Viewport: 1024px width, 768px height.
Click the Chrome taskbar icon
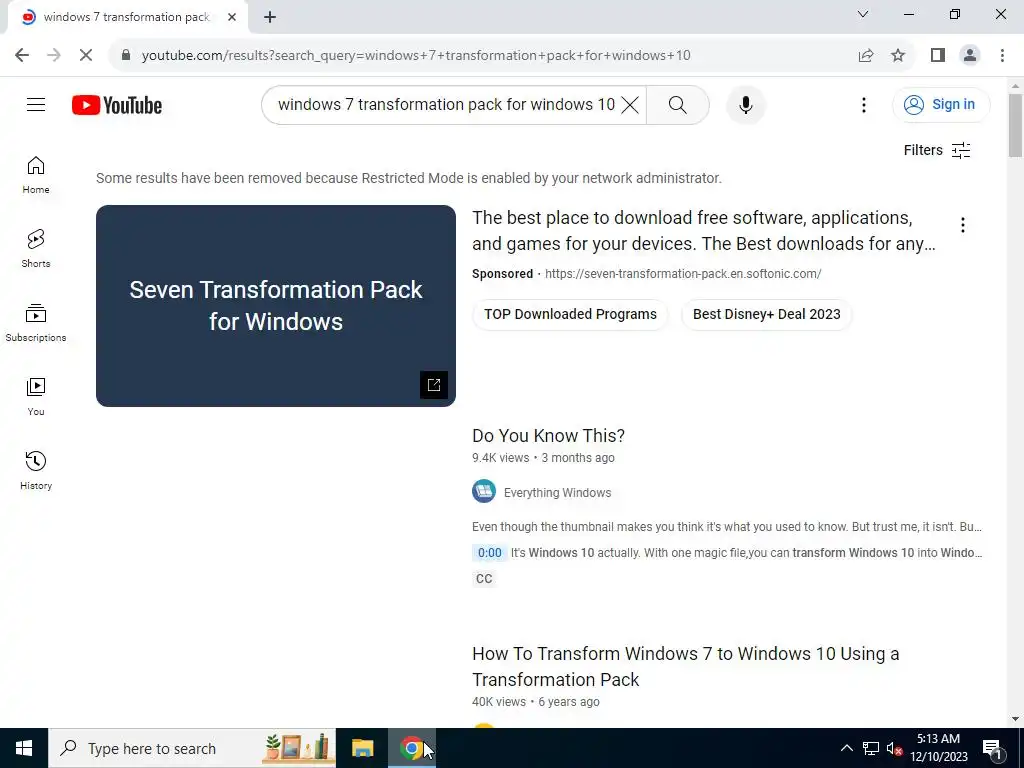pyautogui.click(x=411, y=748)
